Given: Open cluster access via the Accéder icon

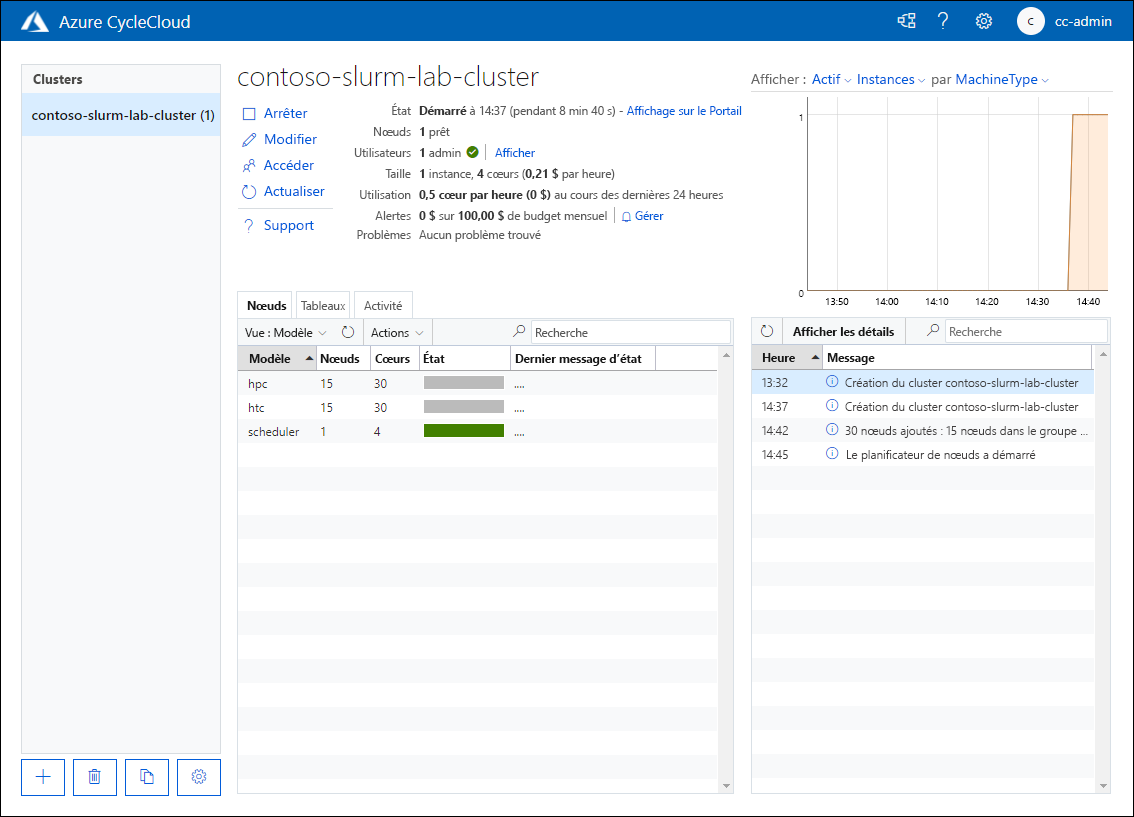Looking at the screenshot, I should coord(250,165).
